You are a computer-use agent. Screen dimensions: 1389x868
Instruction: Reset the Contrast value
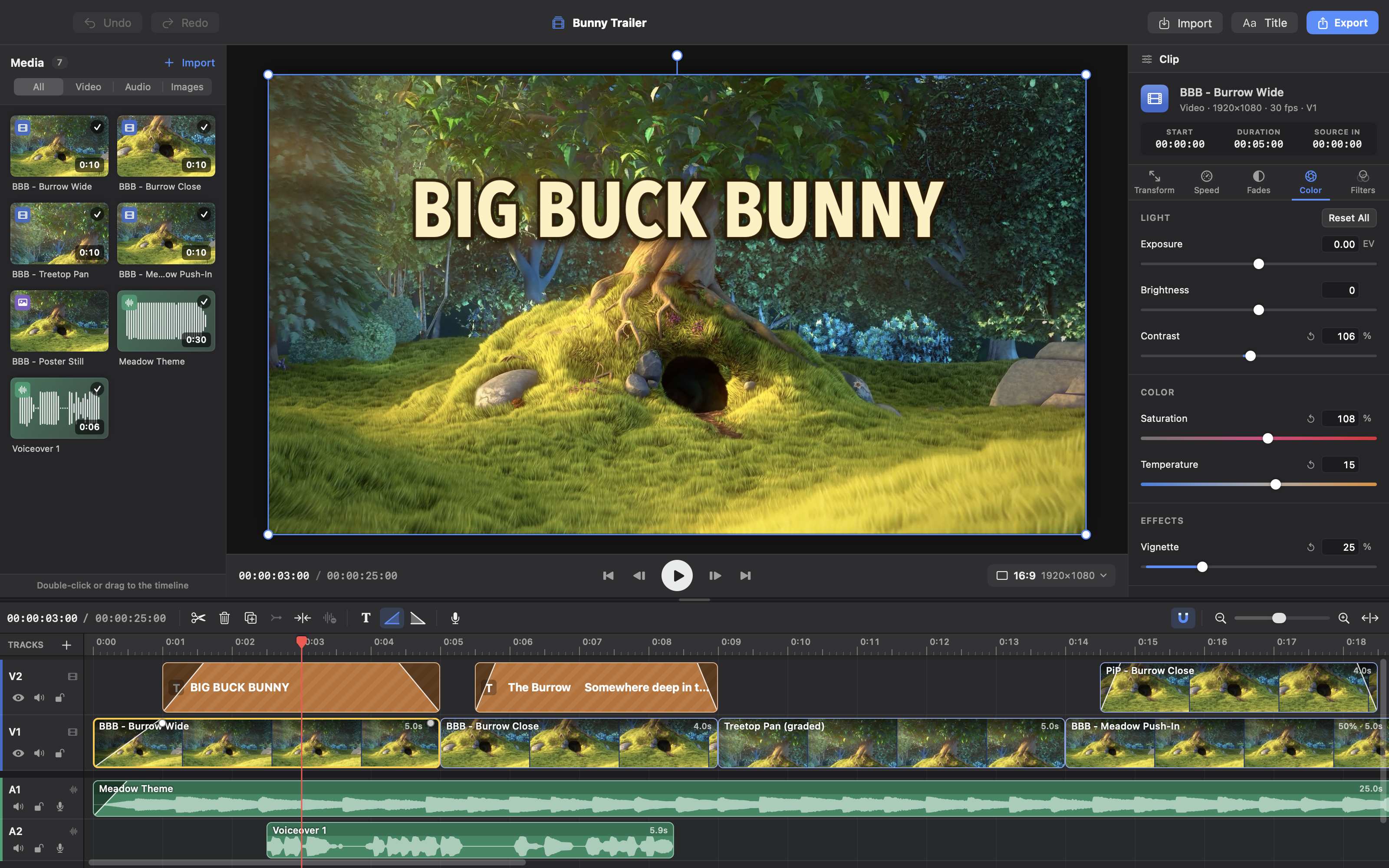click(x=1311, y=336)
